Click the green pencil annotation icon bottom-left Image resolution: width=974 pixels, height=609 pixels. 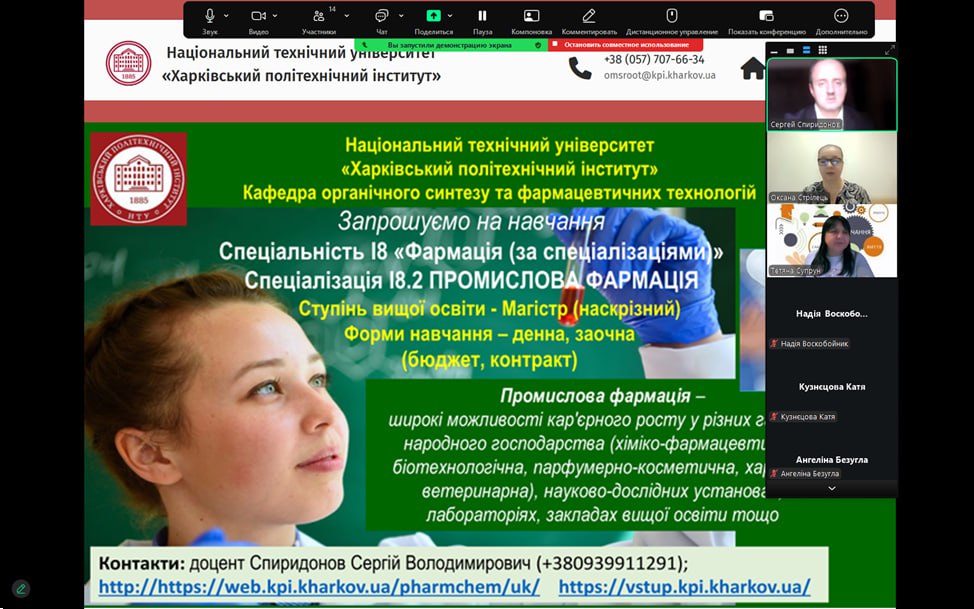21,588
